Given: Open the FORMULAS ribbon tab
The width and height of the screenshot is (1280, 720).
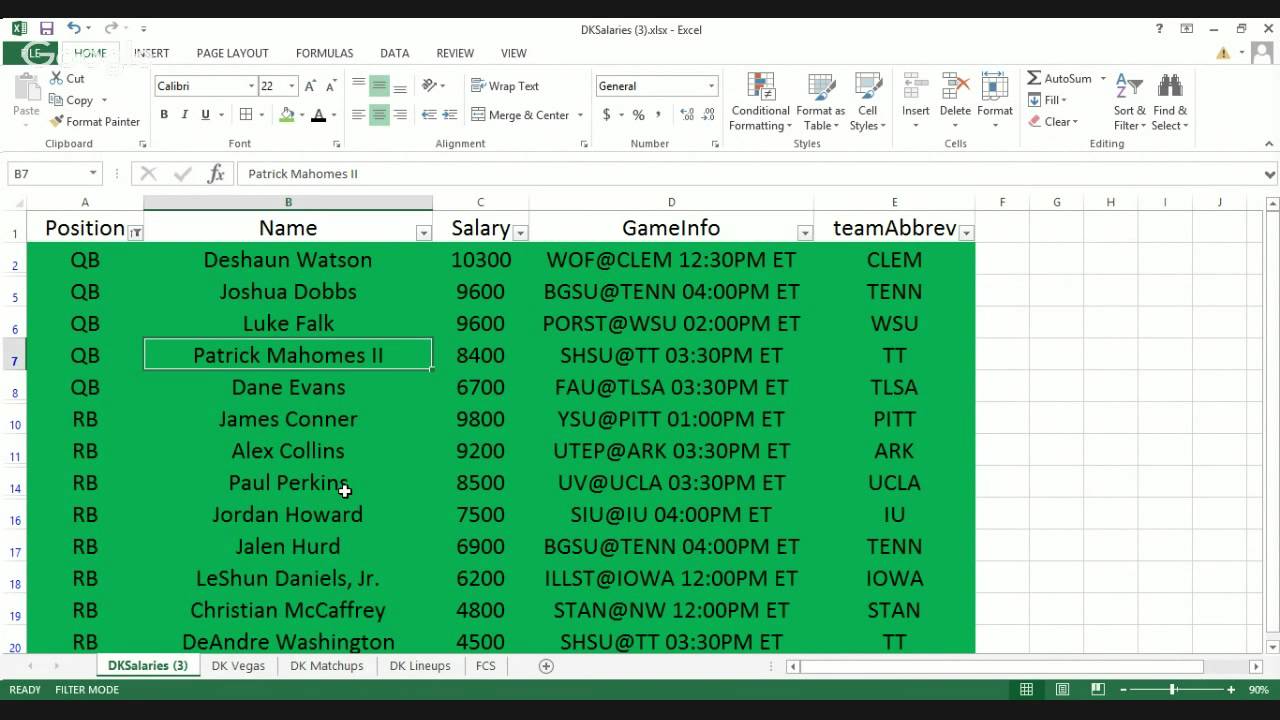Looking at the screenshot, I should click(324, 53).
